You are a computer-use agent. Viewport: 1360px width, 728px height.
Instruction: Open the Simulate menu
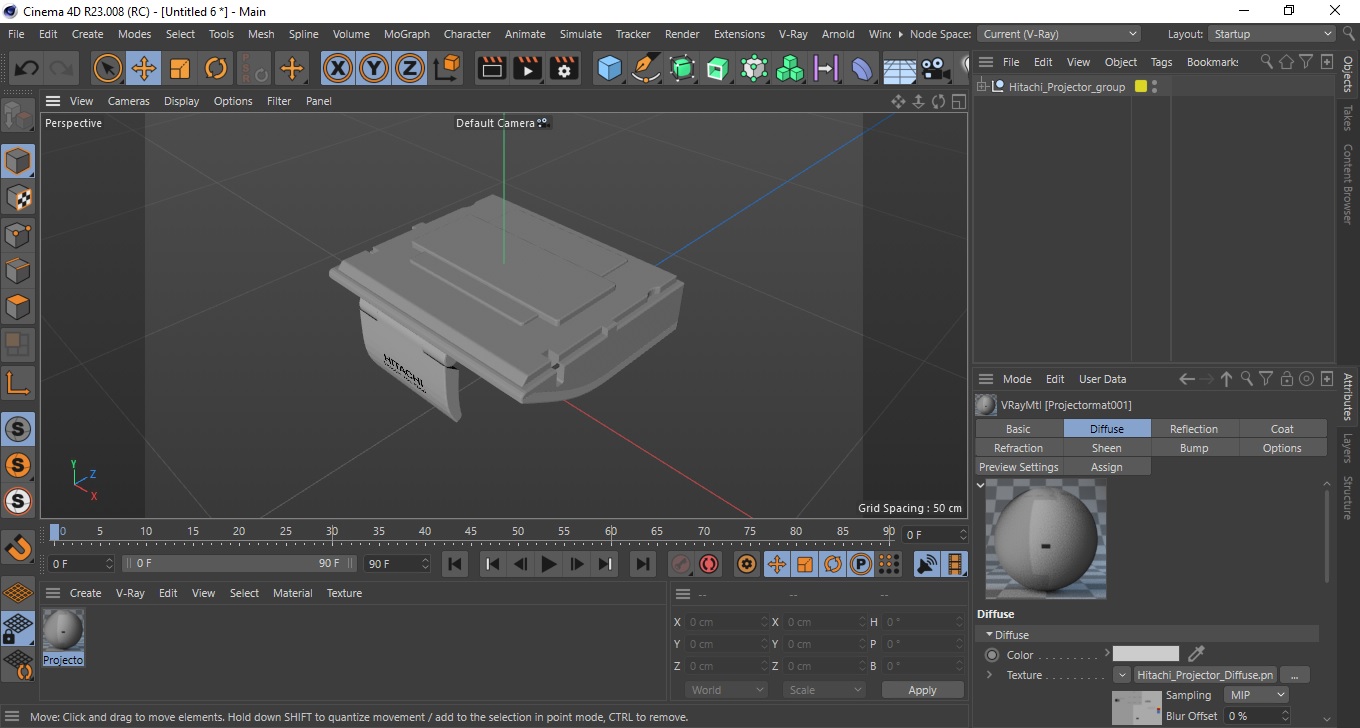tap(581, 34)
